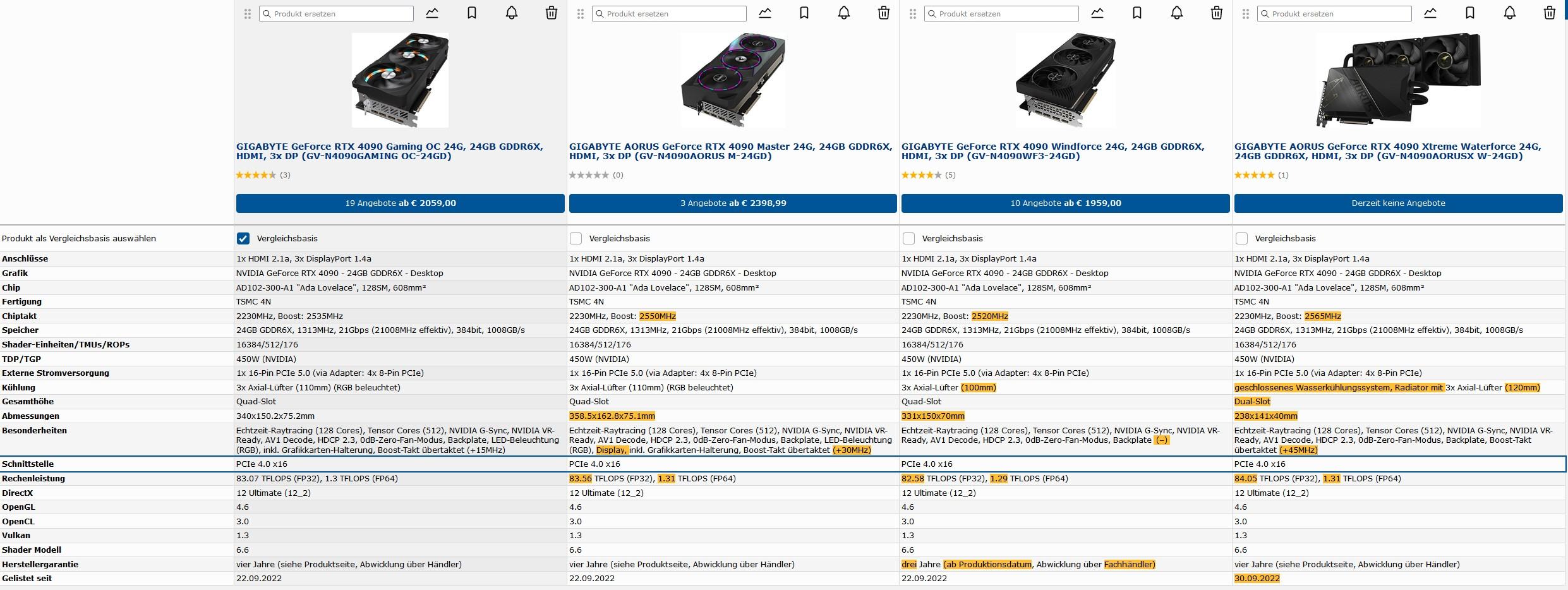Click 'Externe Stromversorgung' row label

(56, 373)
